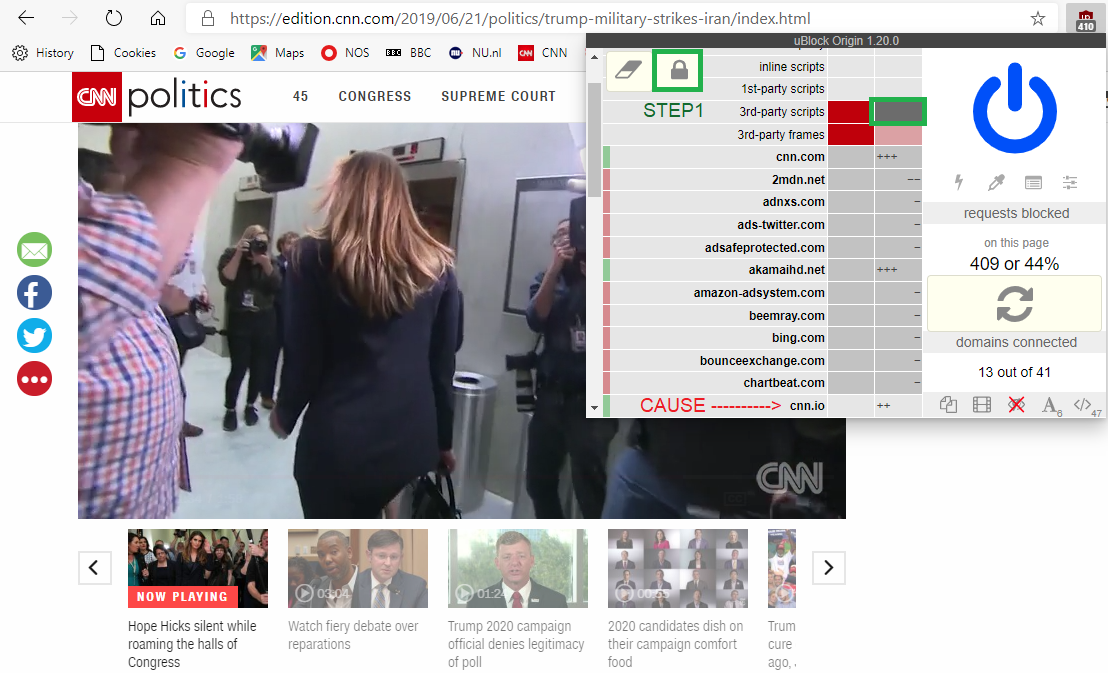The width and height of the screenshot is (1108, 673).
Task: Click the address bar URL field
Action: [x=622, y=18]
